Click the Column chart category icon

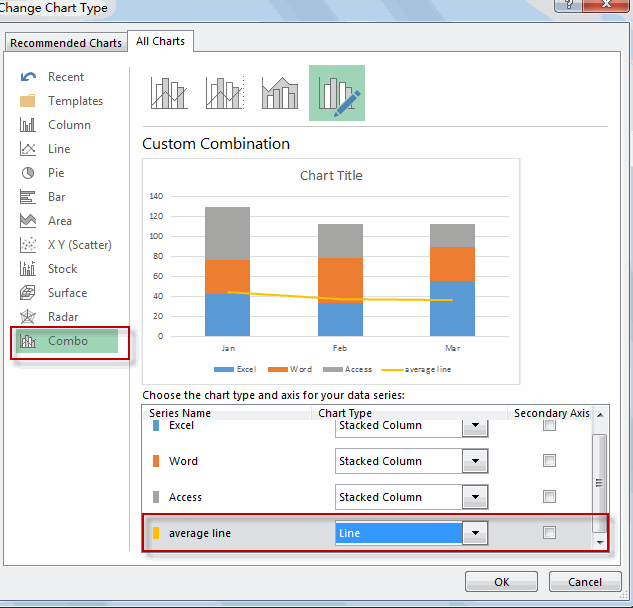[x=28, y=125]
